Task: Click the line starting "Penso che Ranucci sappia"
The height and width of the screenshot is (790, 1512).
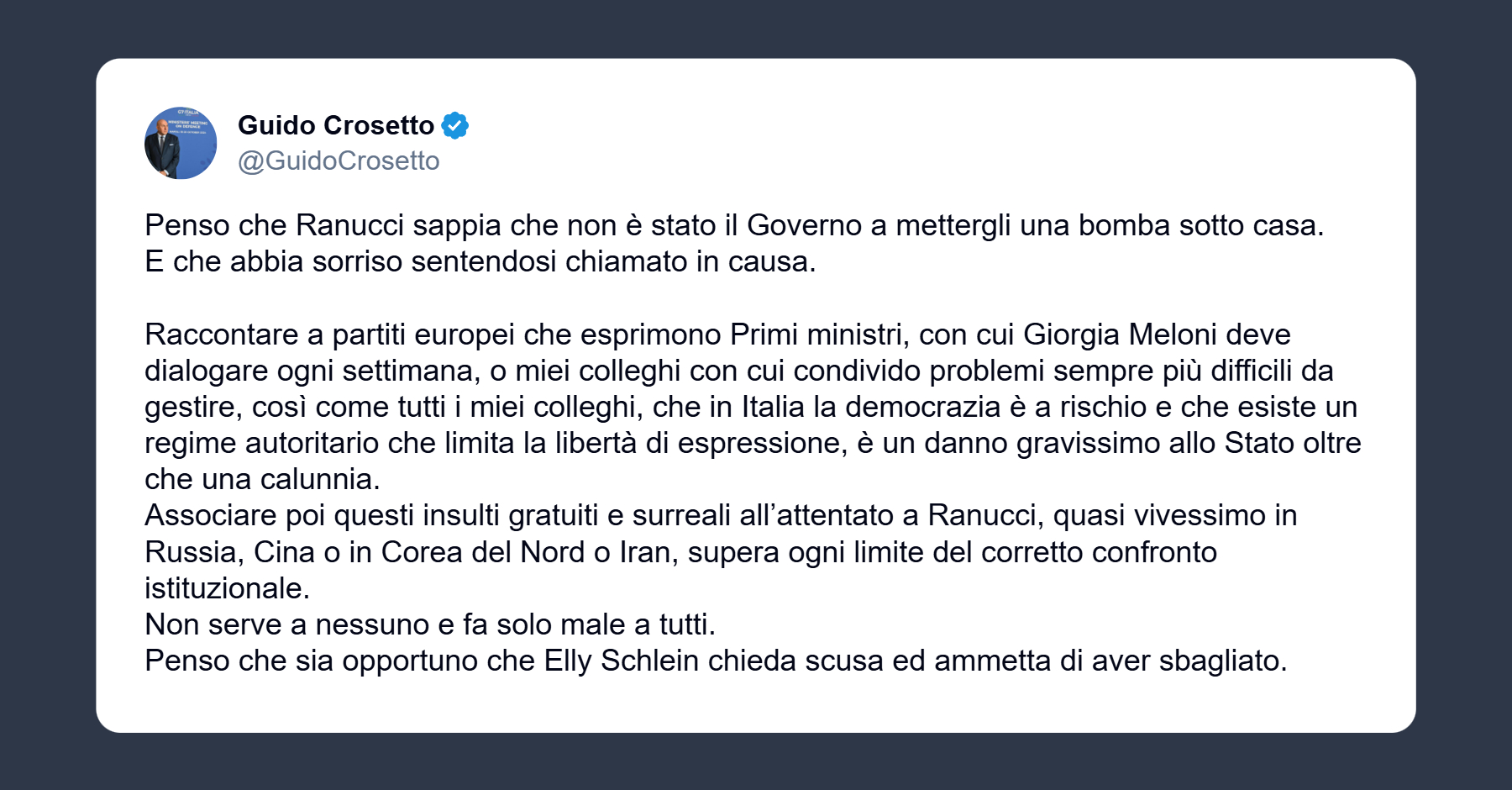Action: 733,225
